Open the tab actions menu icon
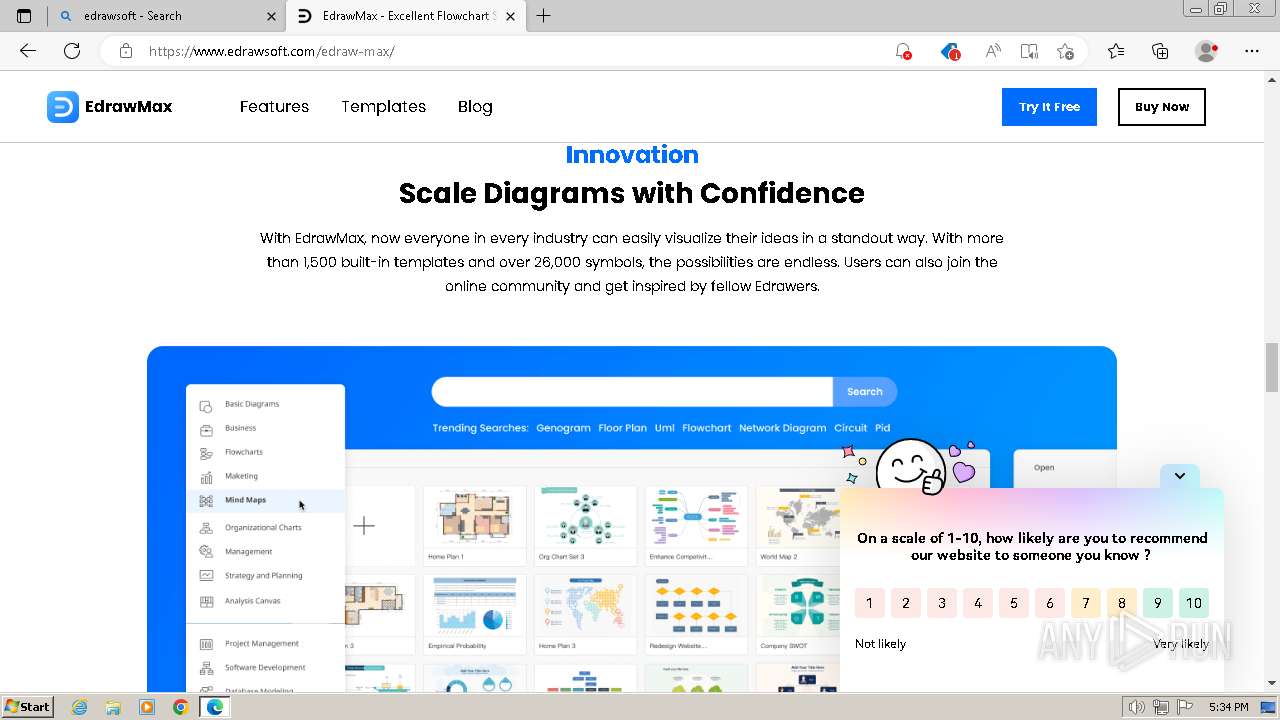Screen dimensions: 1280x720 (x=24, y=16)
